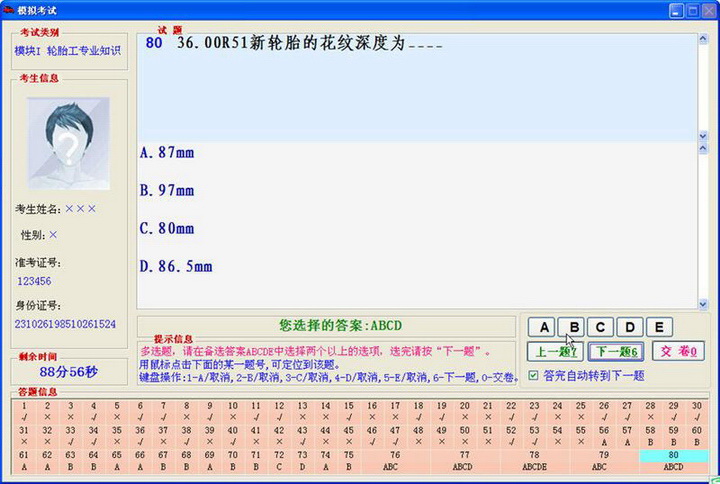
Task: Select answer button C
Action: [x=600, y=327]
